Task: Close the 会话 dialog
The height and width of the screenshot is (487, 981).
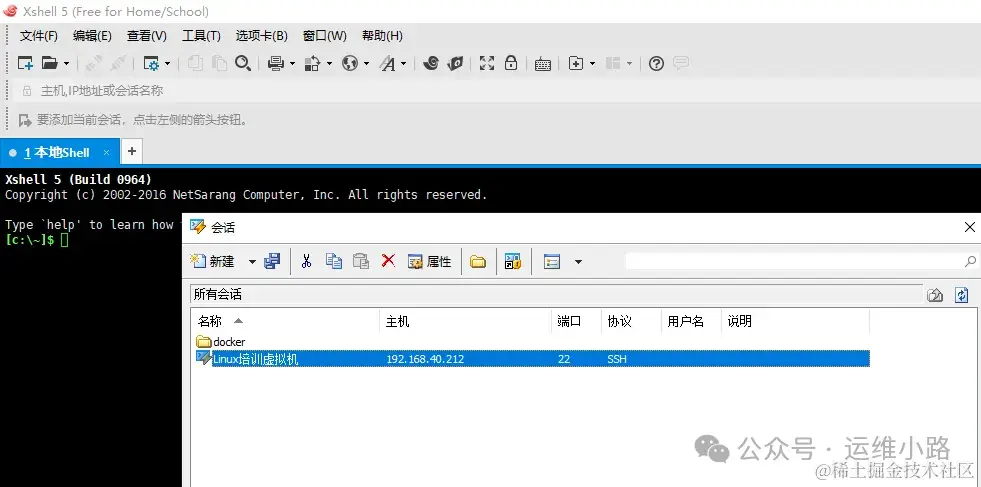Action: [x=970, y=227]
